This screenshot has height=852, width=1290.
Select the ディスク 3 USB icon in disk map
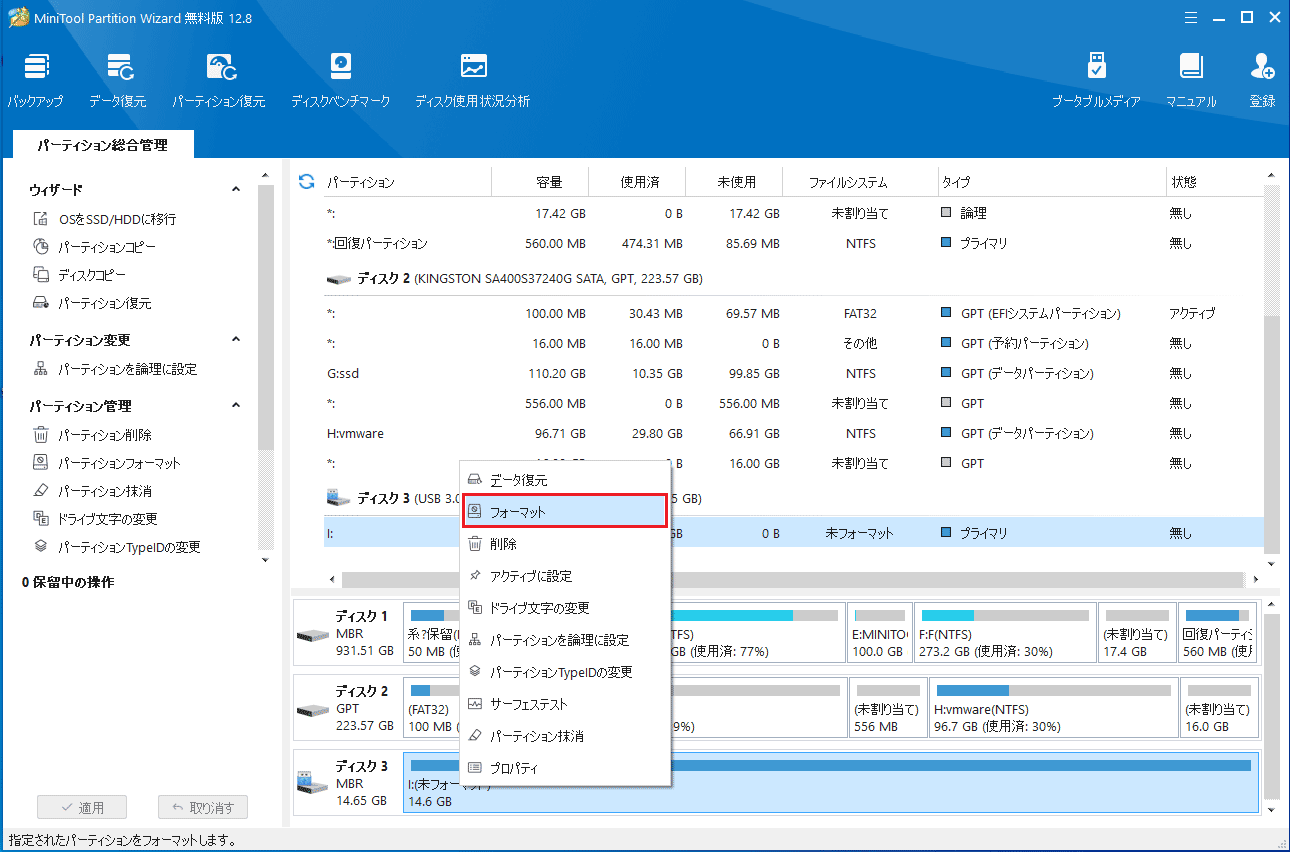tap(312, 784)
